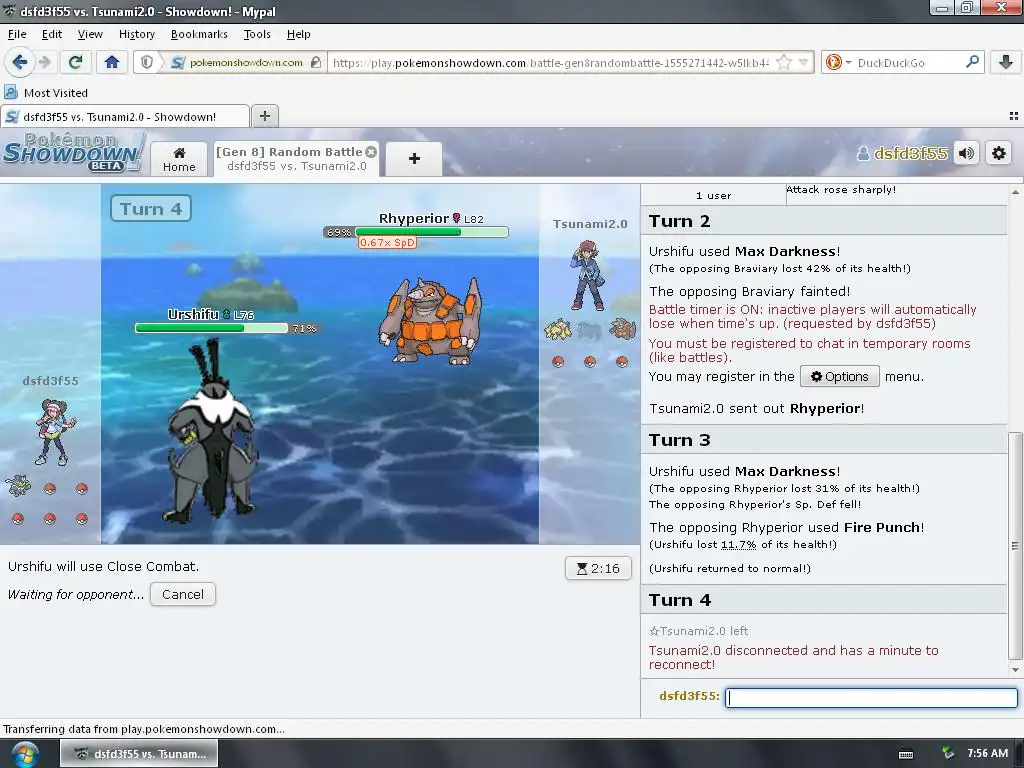Select the dsfd3f55 vs. Tsunami2.0 browser tab
This screenshot has width=1024, height=768.
pos(125,116)
